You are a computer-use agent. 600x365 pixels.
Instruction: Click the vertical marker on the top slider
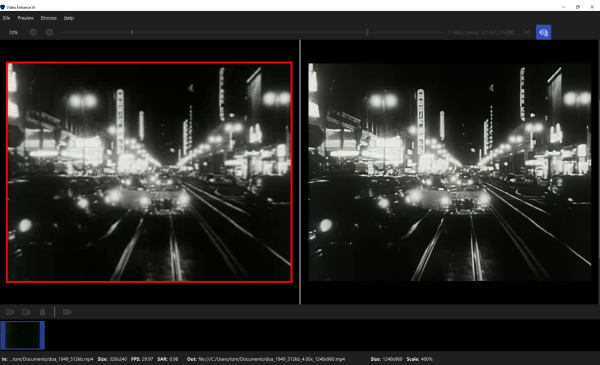coord(367,33)
